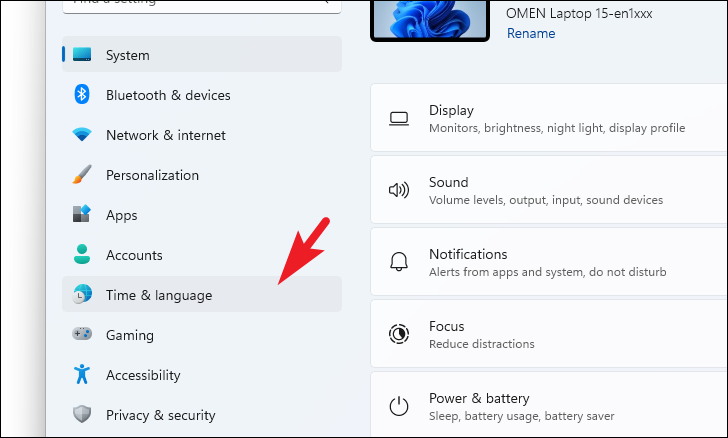Click 'Volume levels, output, input, sound devices' text
Viewport: 728px width, 438px height.
tap(546, 200)
